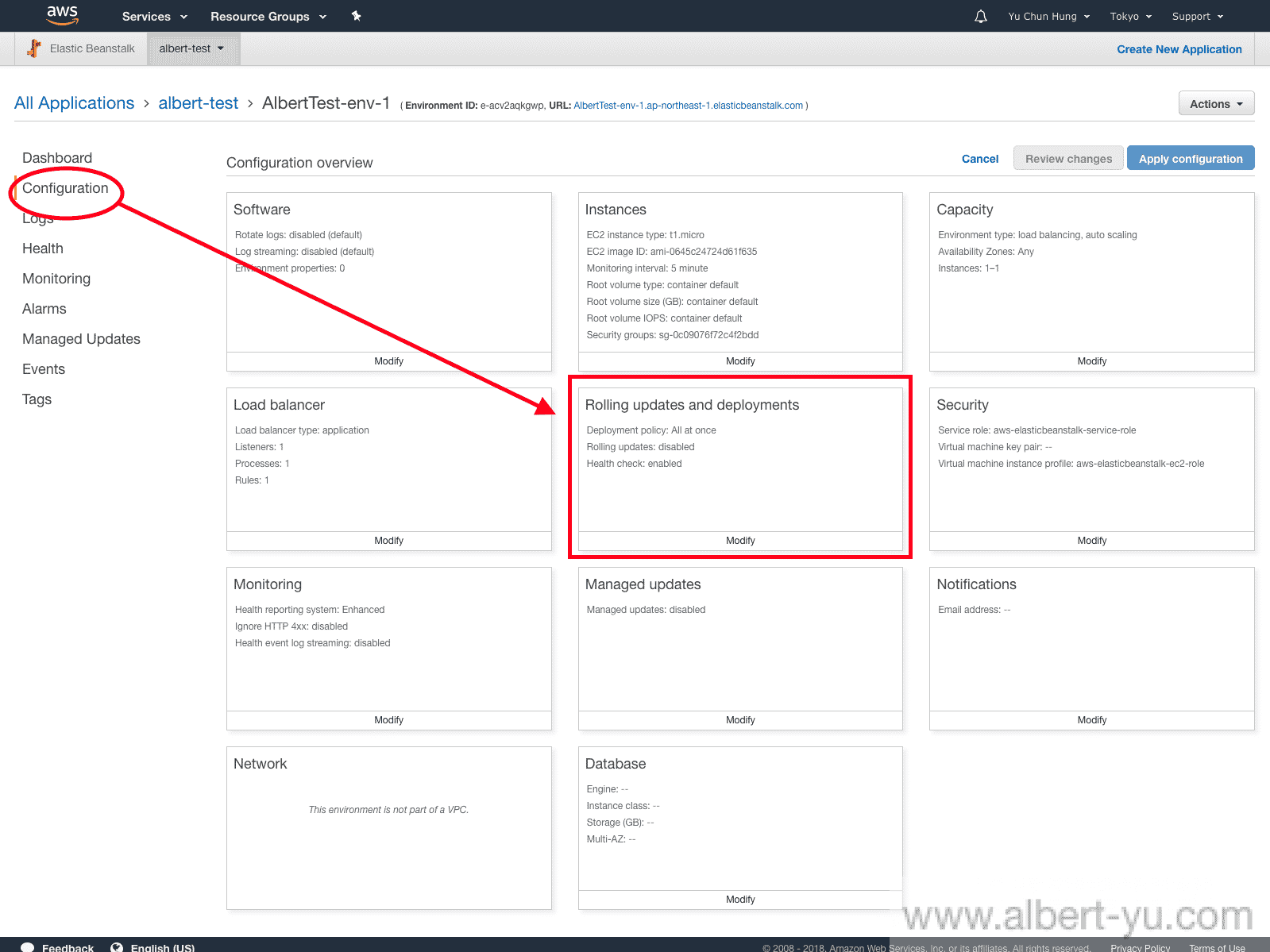Click the Elastic Beanstalk label in the header
The width and height of the screenshot is (1270, 952).
point(92,48)
